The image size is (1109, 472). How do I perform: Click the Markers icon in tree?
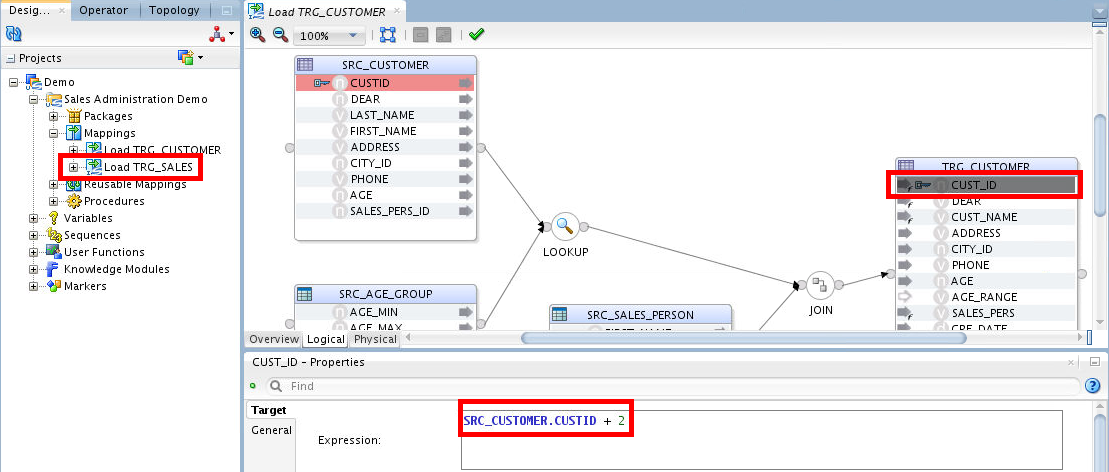coord(54,286)
